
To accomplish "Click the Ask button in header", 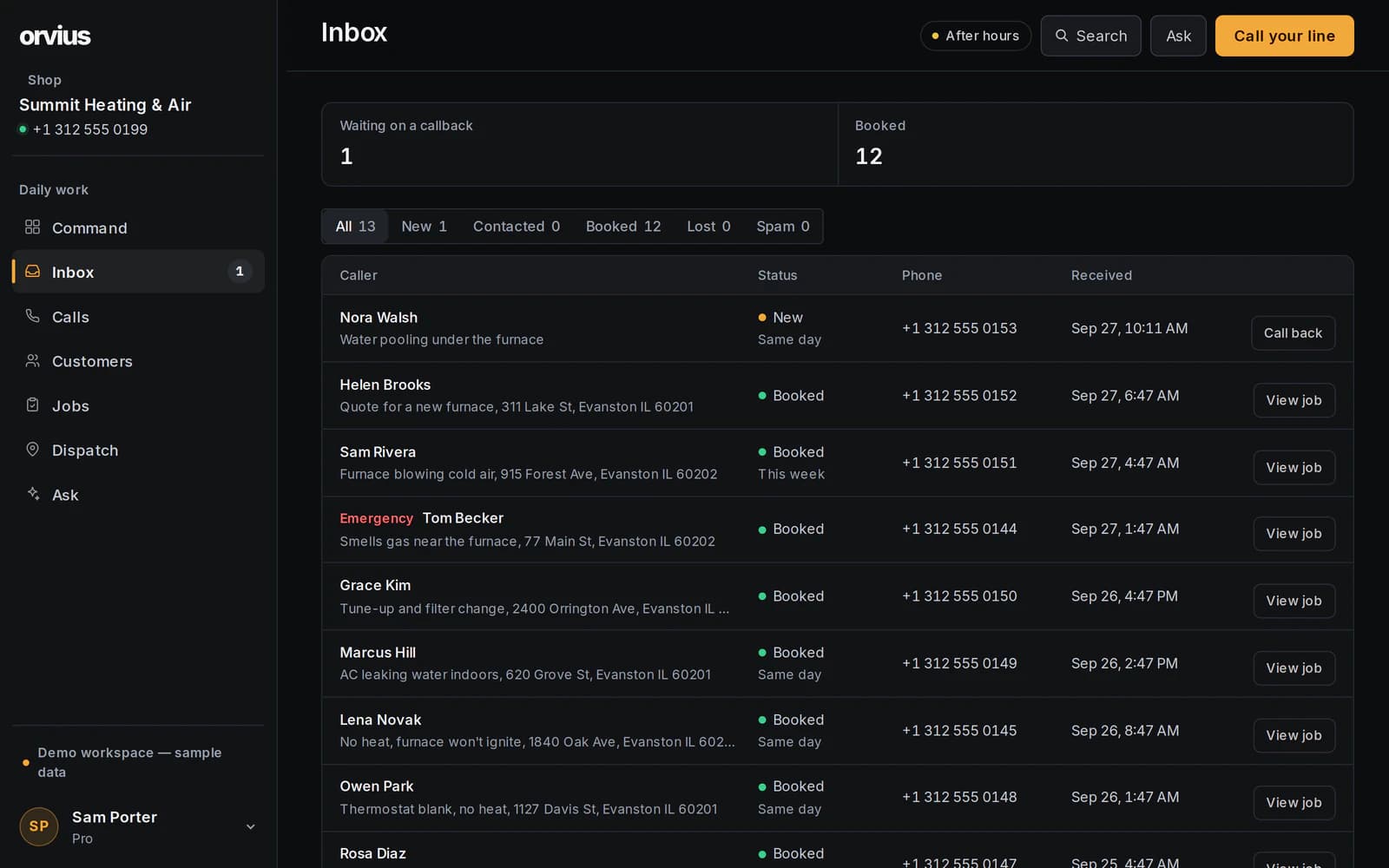I will (x=1178, y=36).
